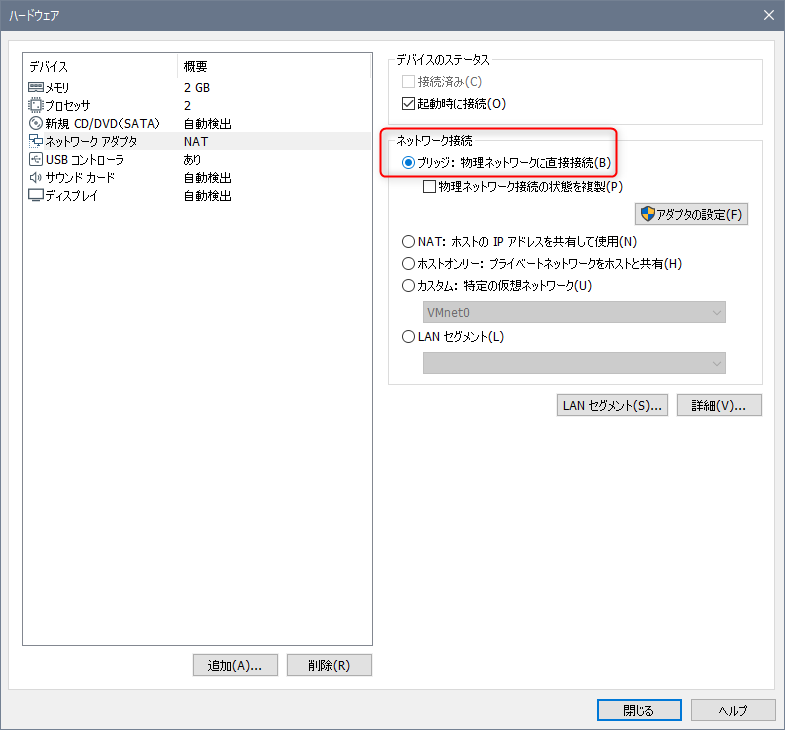Screen dimensions: 785x730
Task: Open the VMnet0 dropdown list
Action: [x=574, y=312]
